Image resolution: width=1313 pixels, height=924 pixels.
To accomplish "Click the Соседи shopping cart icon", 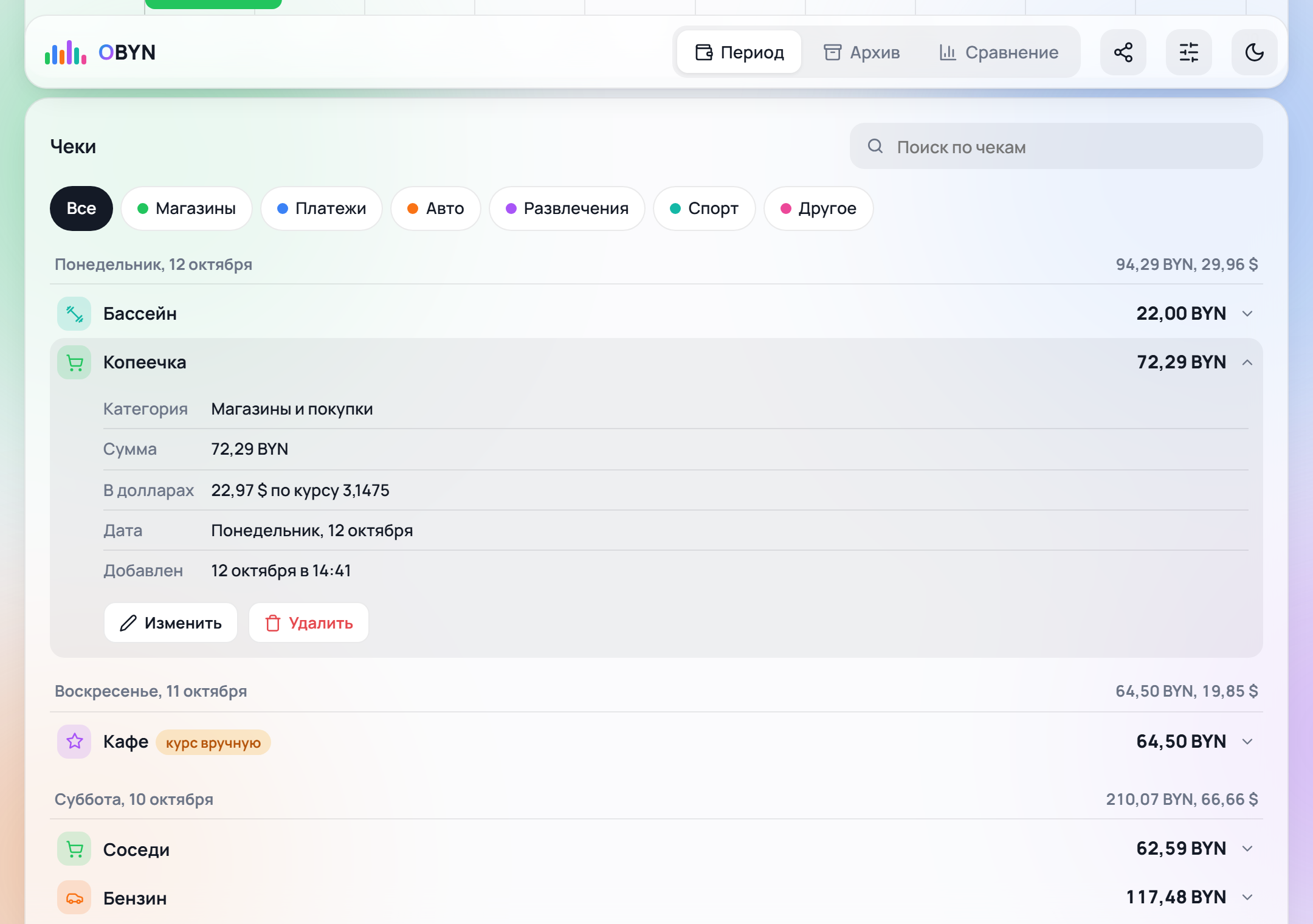I will pyautogui.click(x=74, y=849).
